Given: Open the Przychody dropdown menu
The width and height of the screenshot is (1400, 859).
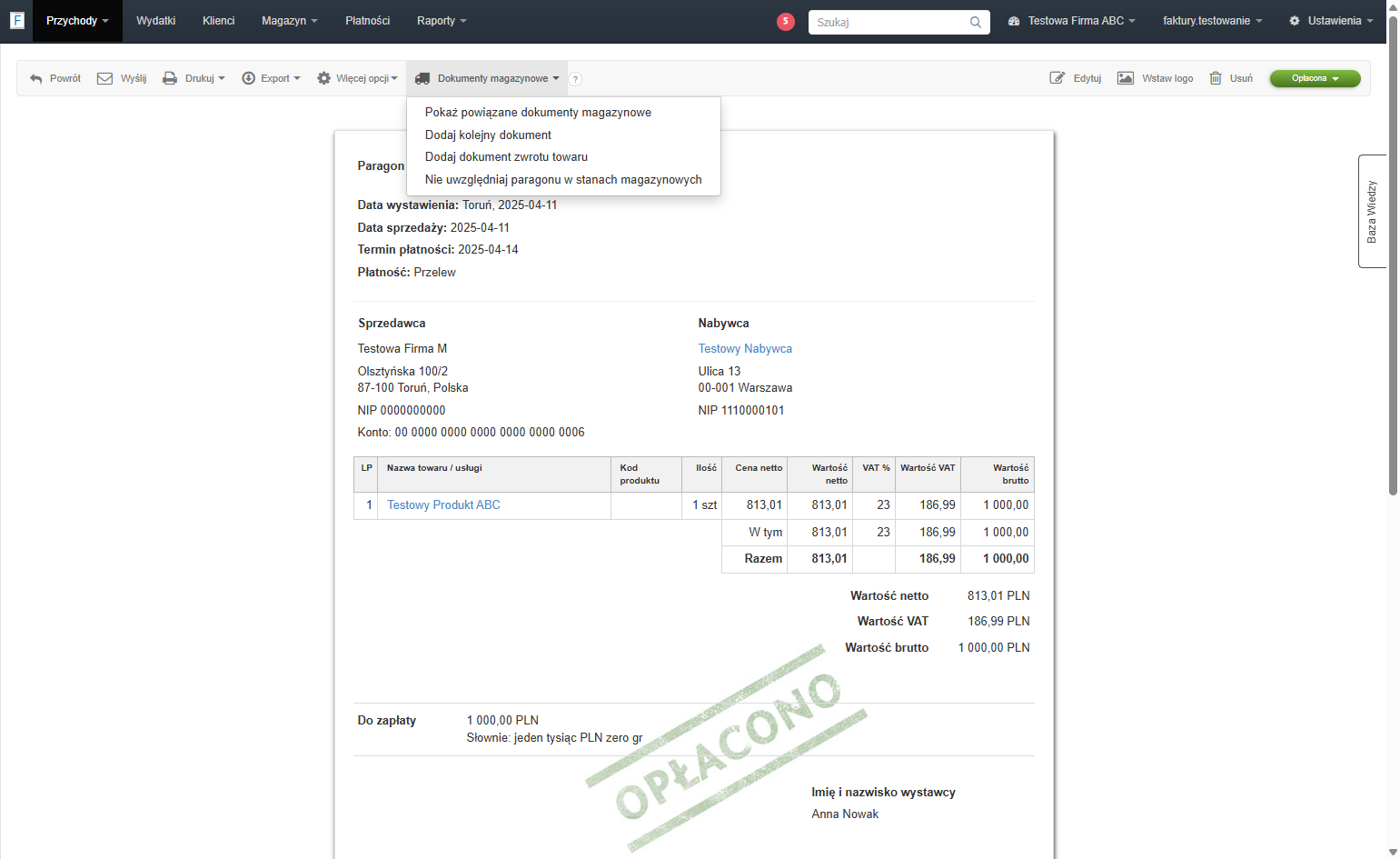Looking at the screenshot, I should coord(77,21).
